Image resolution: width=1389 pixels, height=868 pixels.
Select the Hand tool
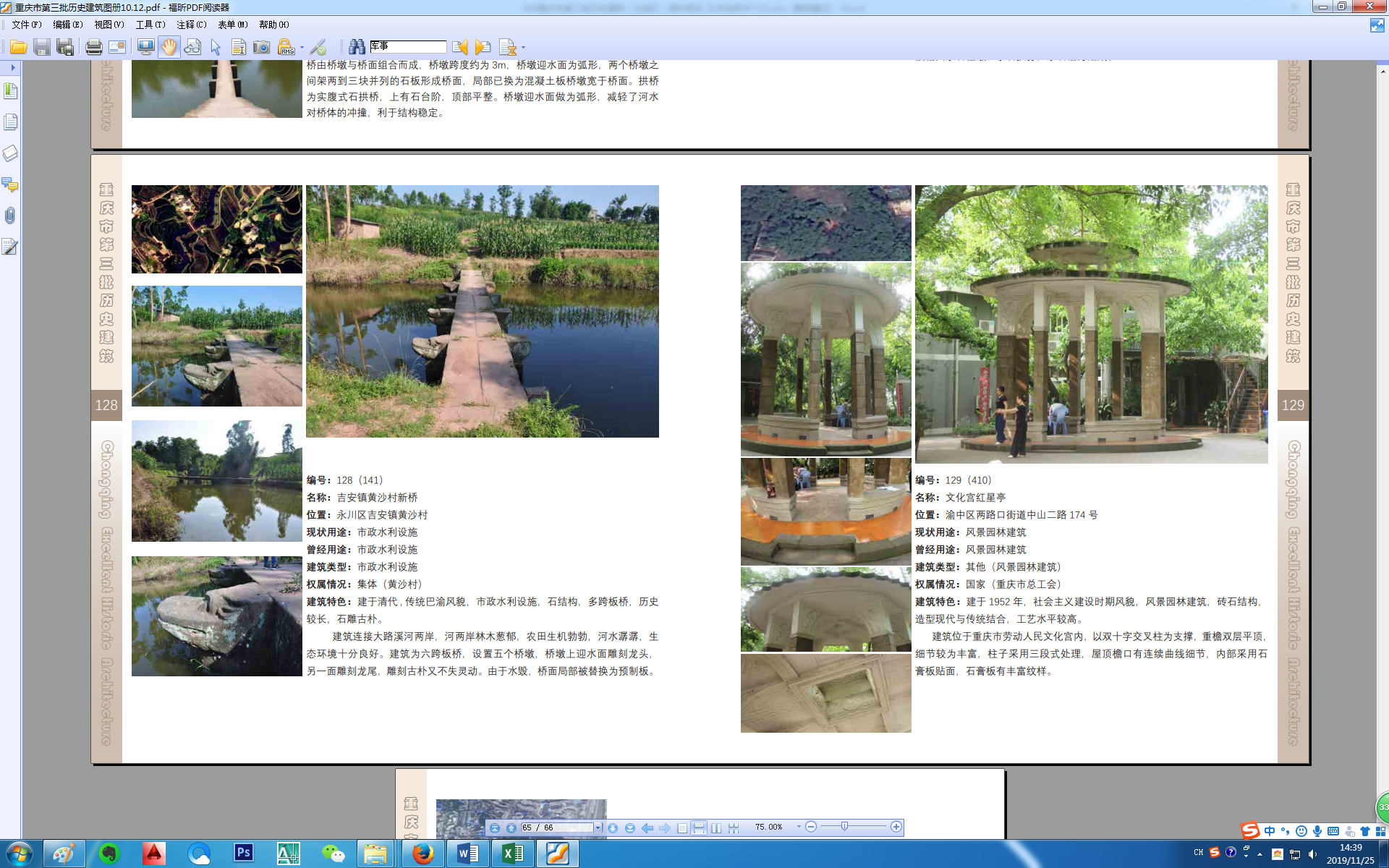[x=169, y=47]
